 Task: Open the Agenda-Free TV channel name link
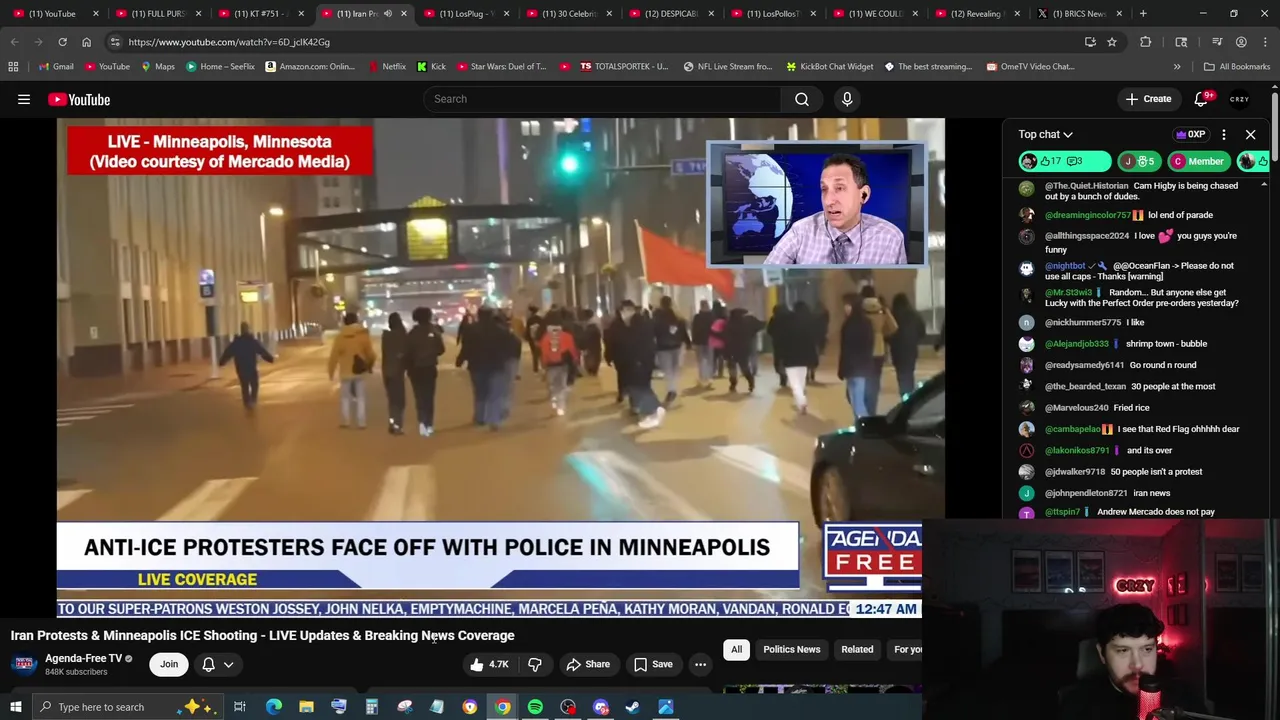(83, 658)
